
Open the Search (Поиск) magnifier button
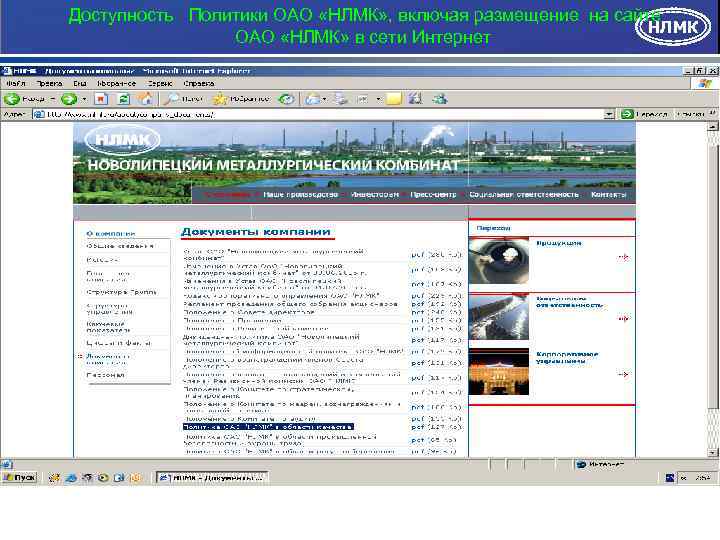184,99
